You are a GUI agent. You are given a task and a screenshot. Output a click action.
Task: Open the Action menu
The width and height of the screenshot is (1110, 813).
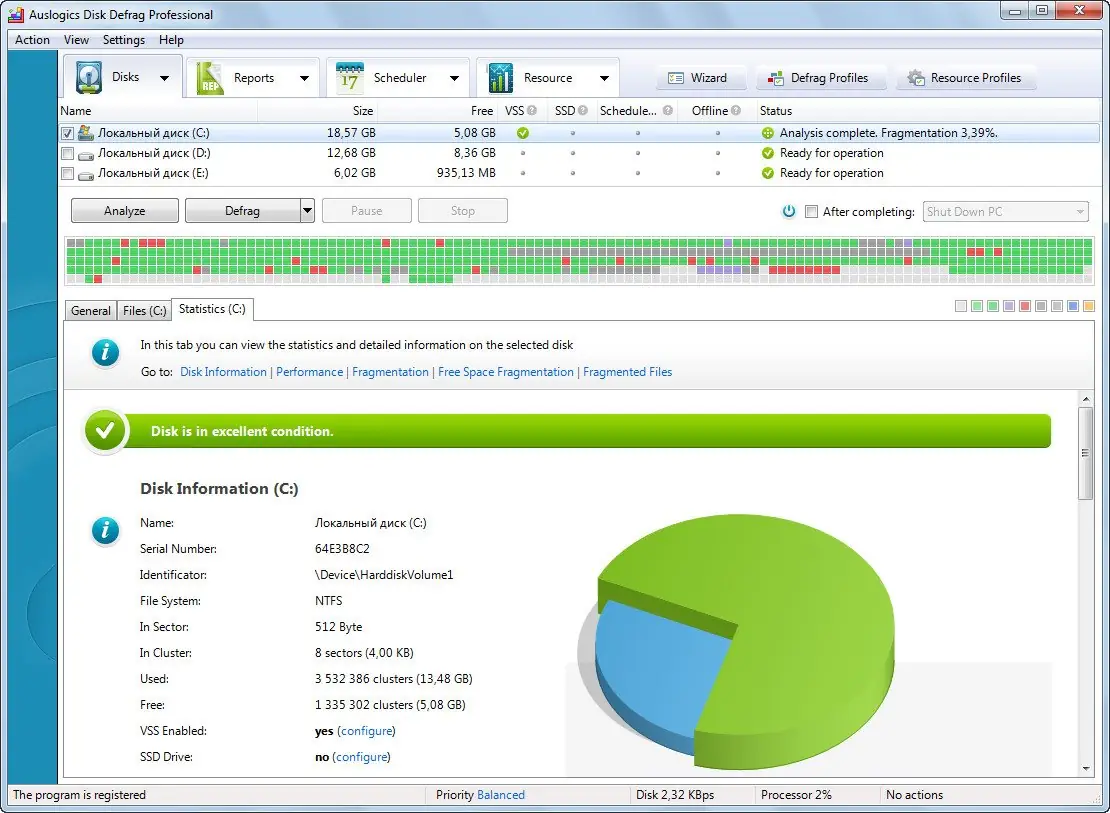point(33,40)
